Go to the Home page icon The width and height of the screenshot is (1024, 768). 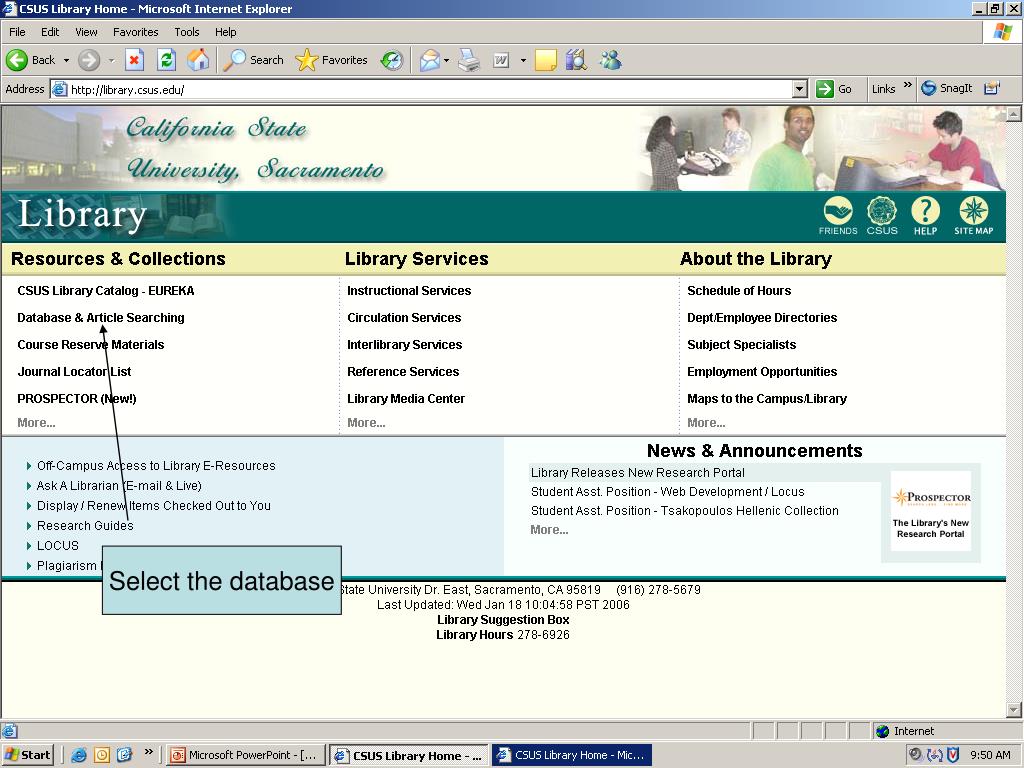coord(199,60)
